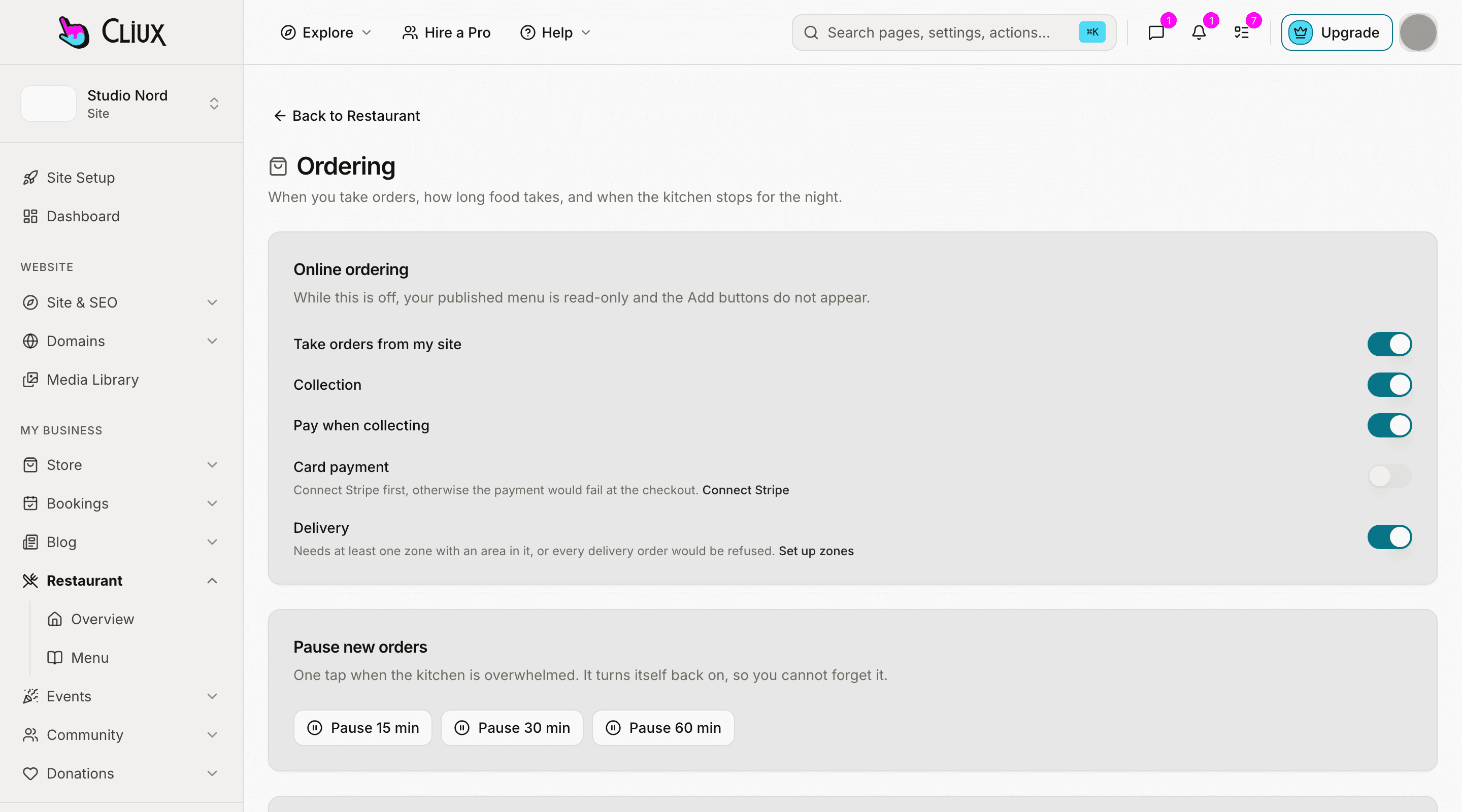The width and height of the screenshot is (1462, 812).
Task: Click the Donations heart icon
Action: (x=30, y=773)
